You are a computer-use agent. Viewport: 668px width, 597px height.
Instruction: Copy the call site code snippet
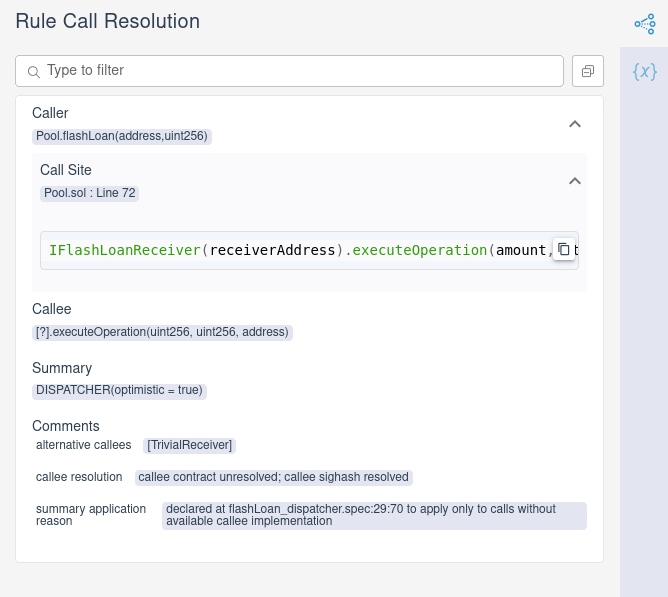point(563,249)
